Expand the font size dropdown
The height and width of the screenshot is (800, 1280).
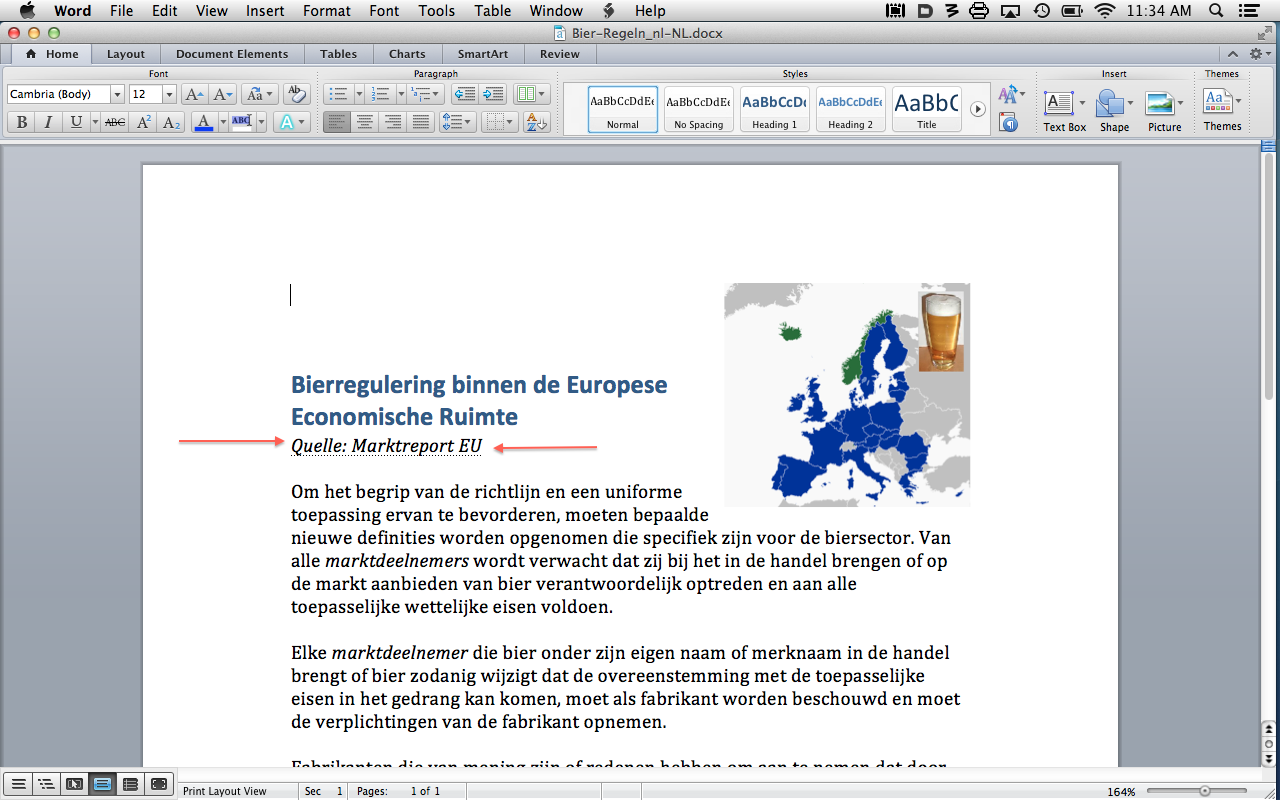coord(169,94)
